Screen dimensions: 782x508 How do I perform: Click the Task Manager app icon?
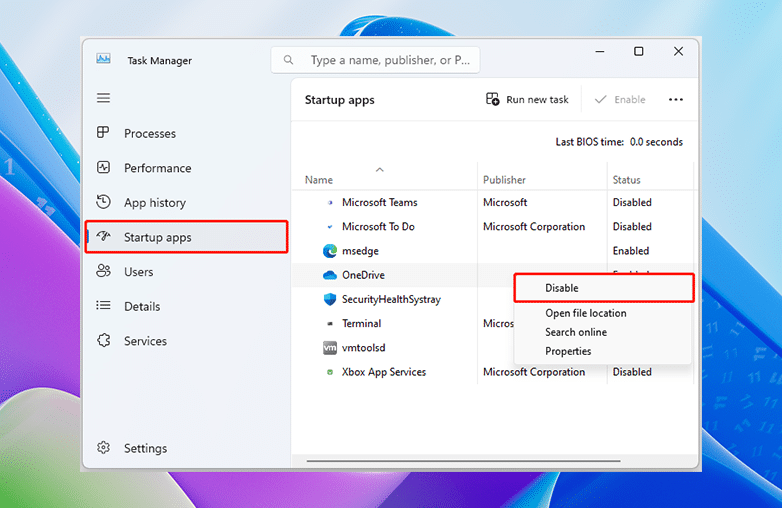(x=103, y=59)
